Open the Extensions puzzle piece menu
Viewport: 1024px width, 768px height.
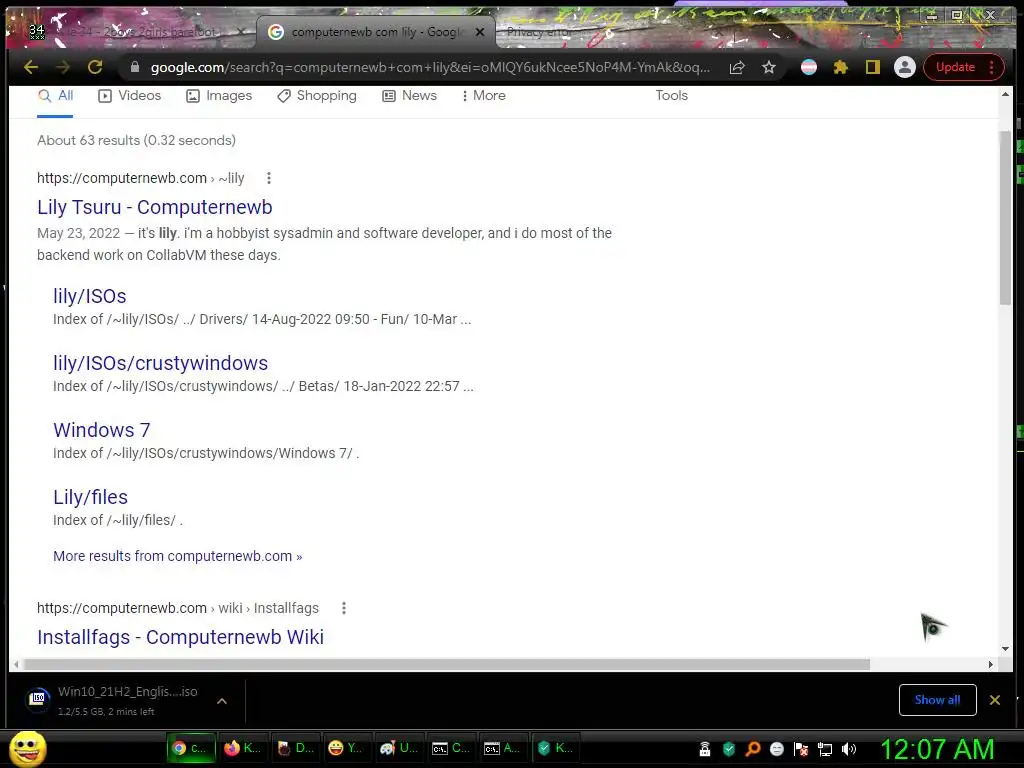pos(840,67)
